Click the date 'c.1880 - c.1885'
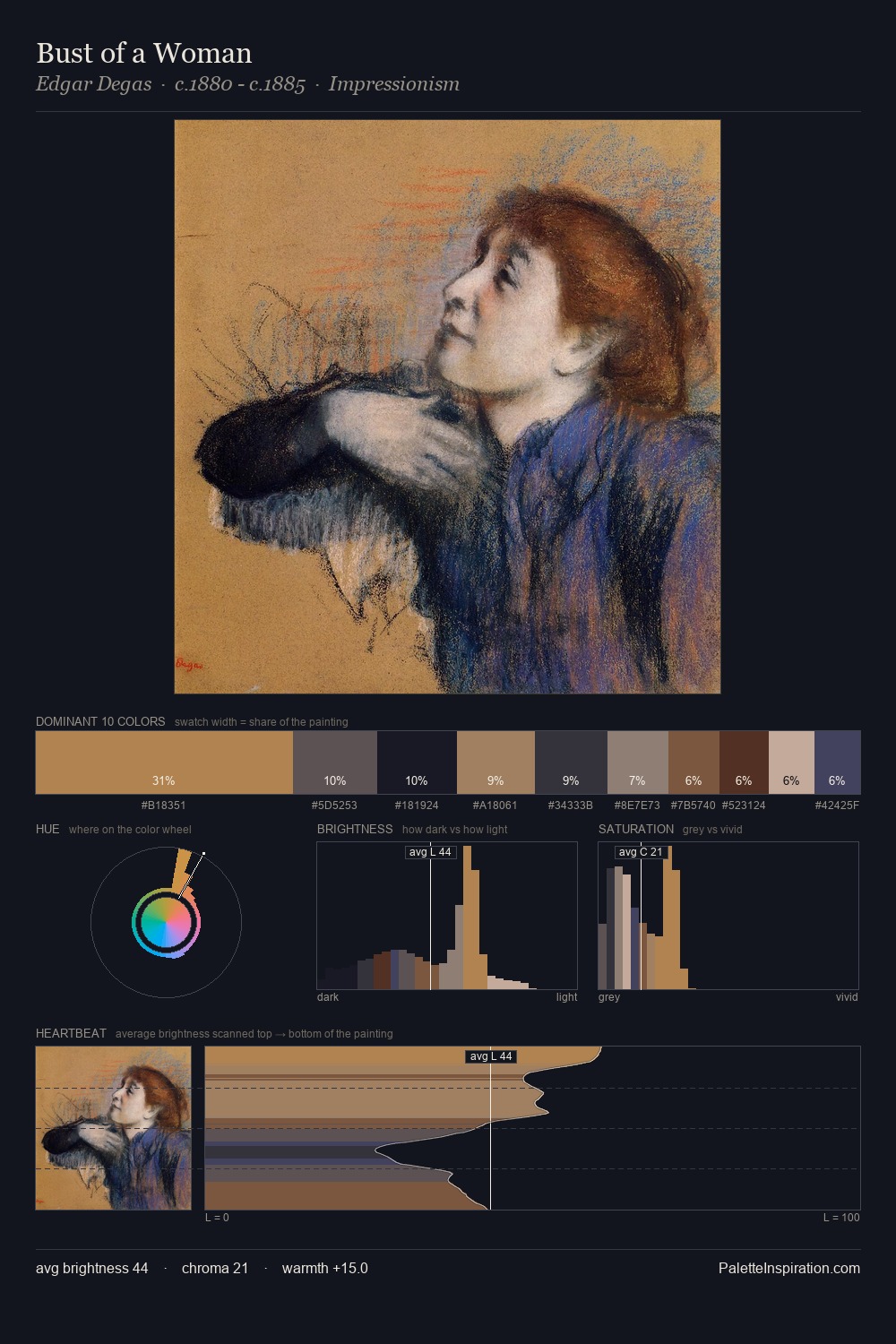This screenshot has height=1344, width=896. 240,84
